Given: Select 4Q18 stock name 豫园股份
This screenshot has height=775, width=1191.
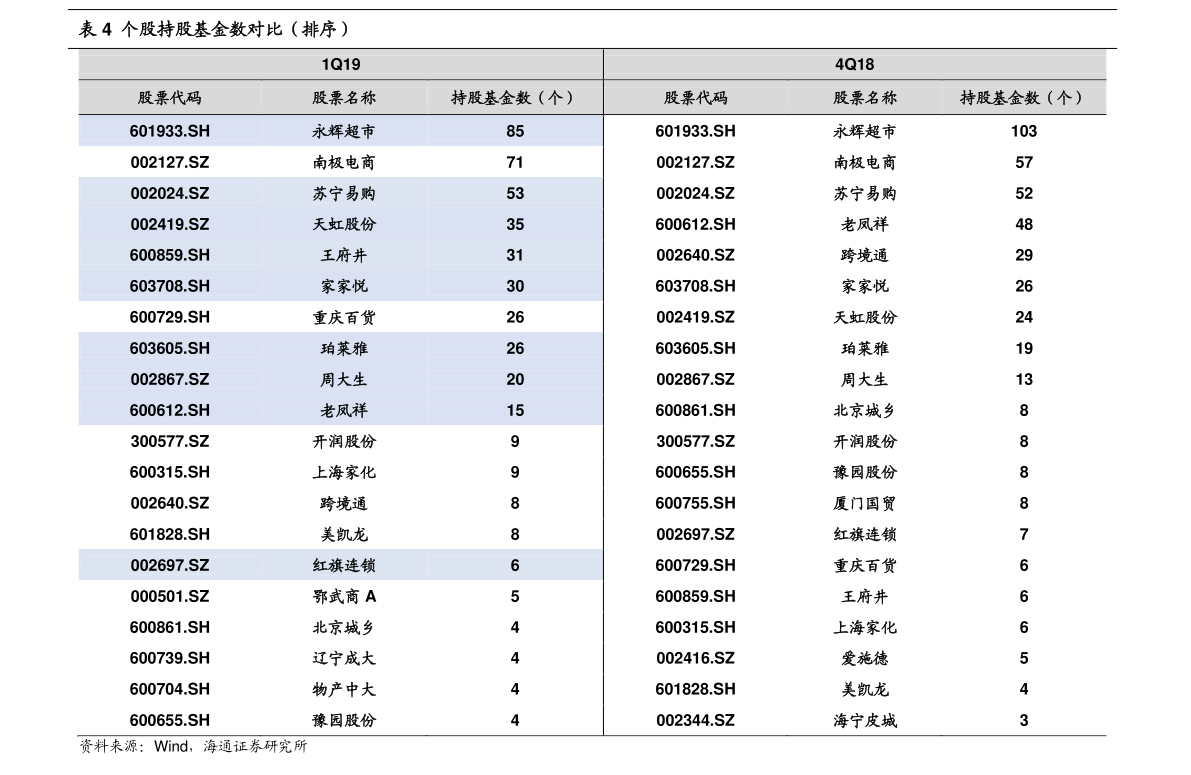Looking at the screenshot, I should click(x=864, y=473).
